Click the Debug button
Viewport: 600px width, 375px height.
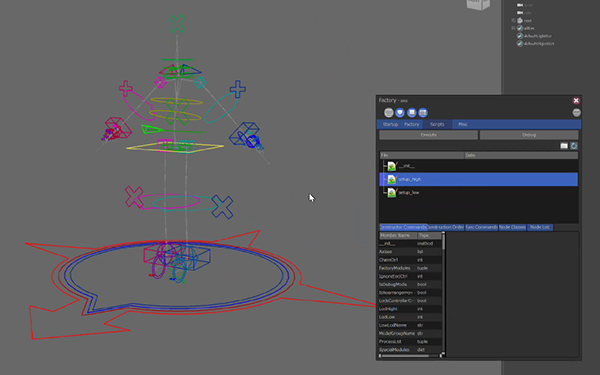pos(529,135)
